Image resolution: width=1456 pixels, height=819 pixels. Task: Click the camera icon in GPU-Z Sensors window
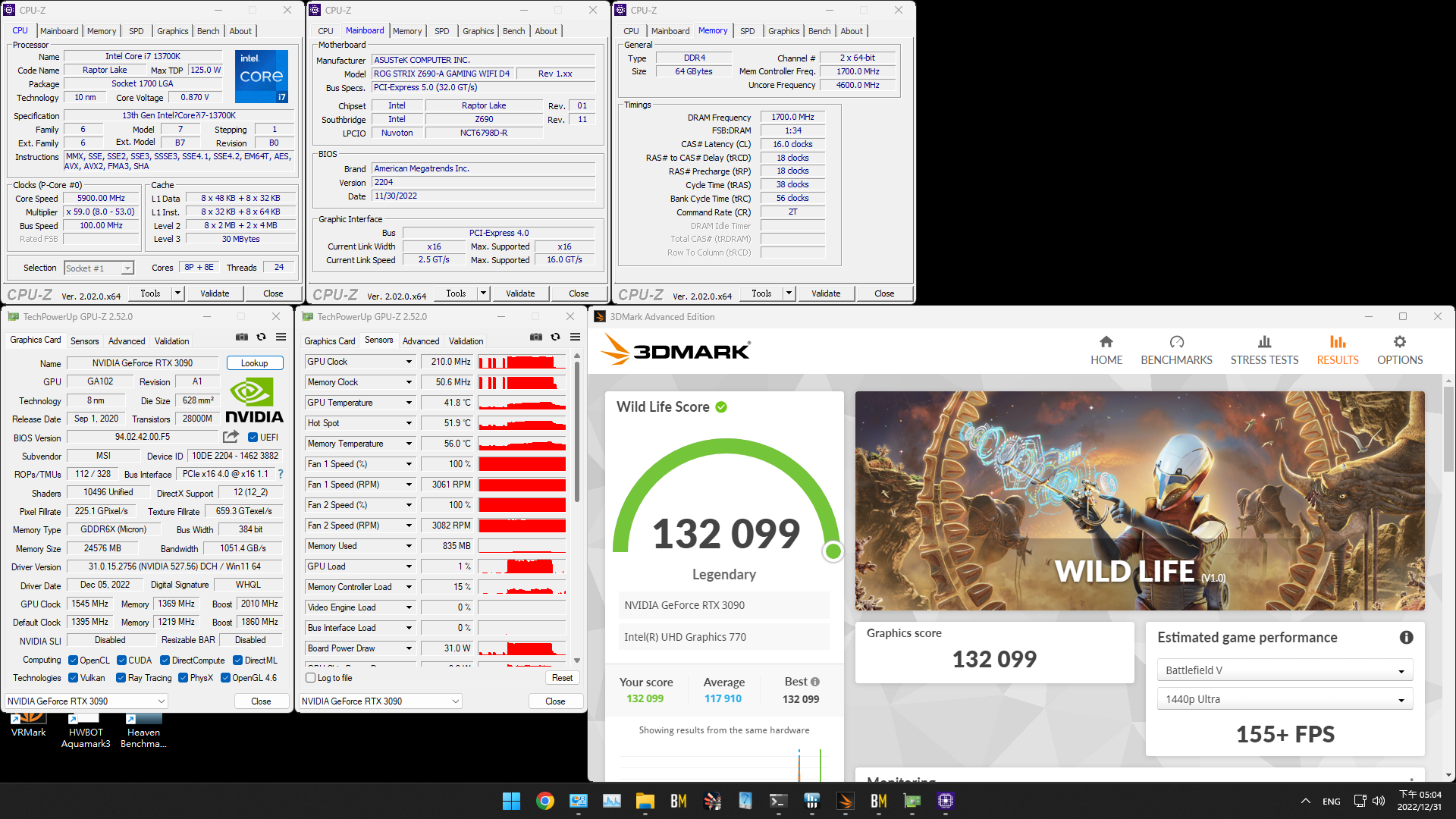click(x=536, y=337)
